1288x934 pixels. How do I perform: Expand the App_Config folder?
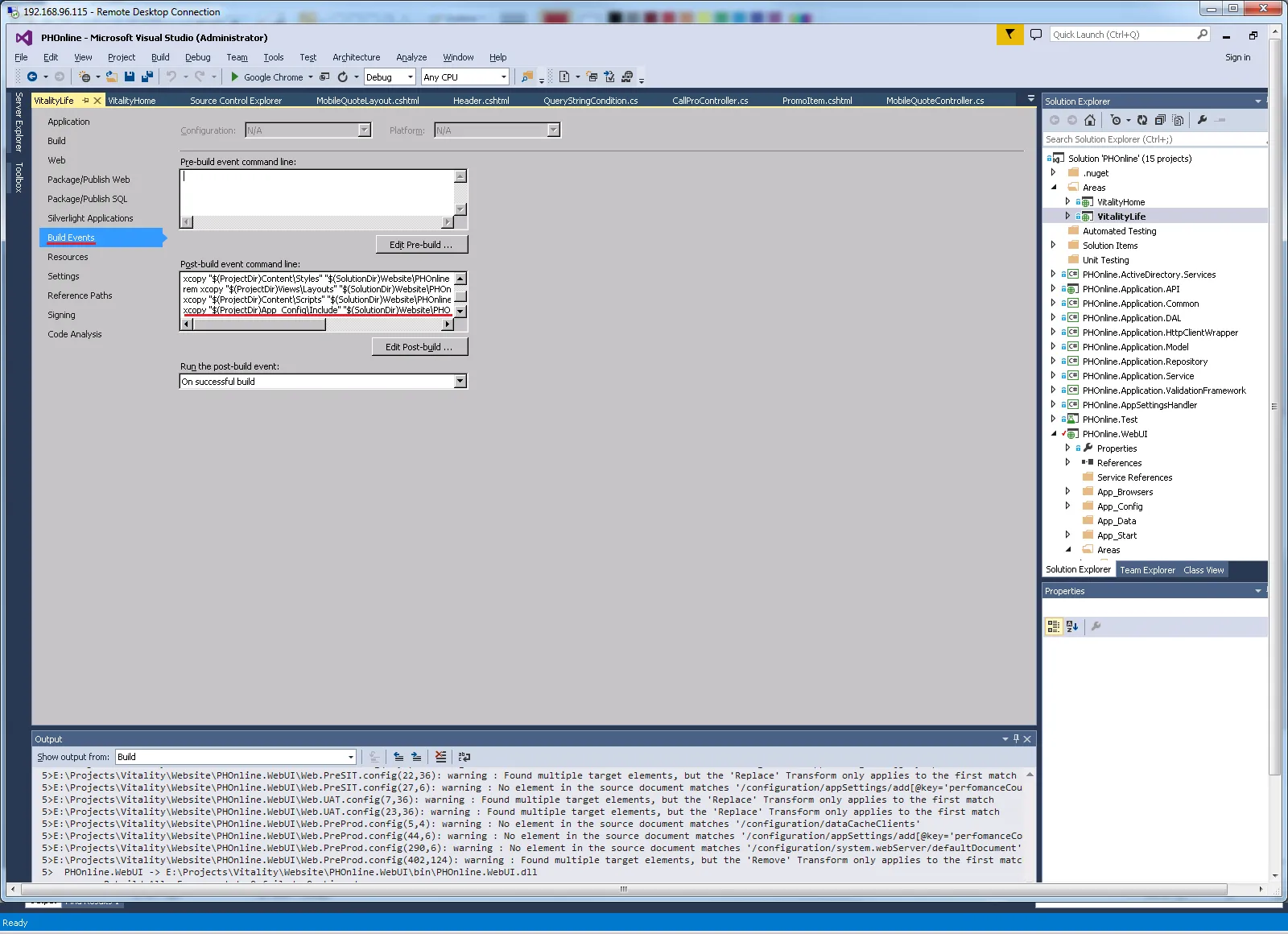pyautogui.click(x=1067, y=506)
